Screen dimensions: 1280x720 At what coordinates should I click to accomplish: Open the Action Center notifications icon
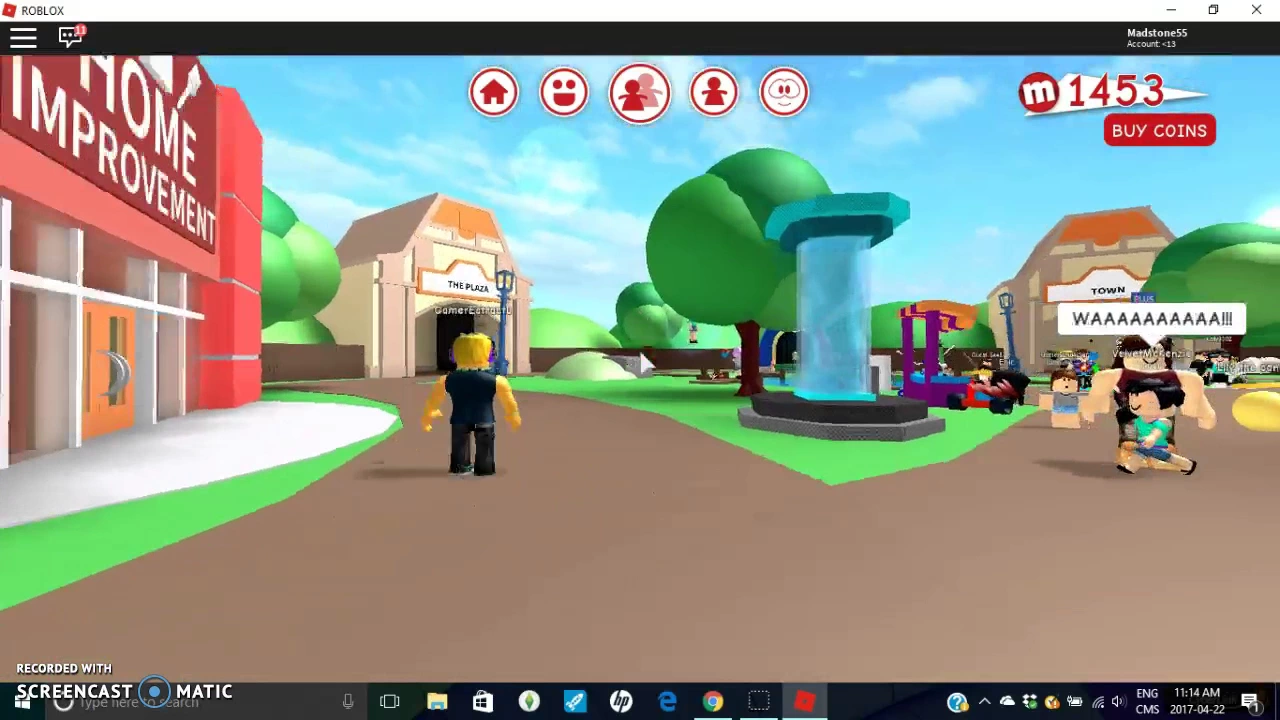pyautogui.click(x=1250, y=702)
